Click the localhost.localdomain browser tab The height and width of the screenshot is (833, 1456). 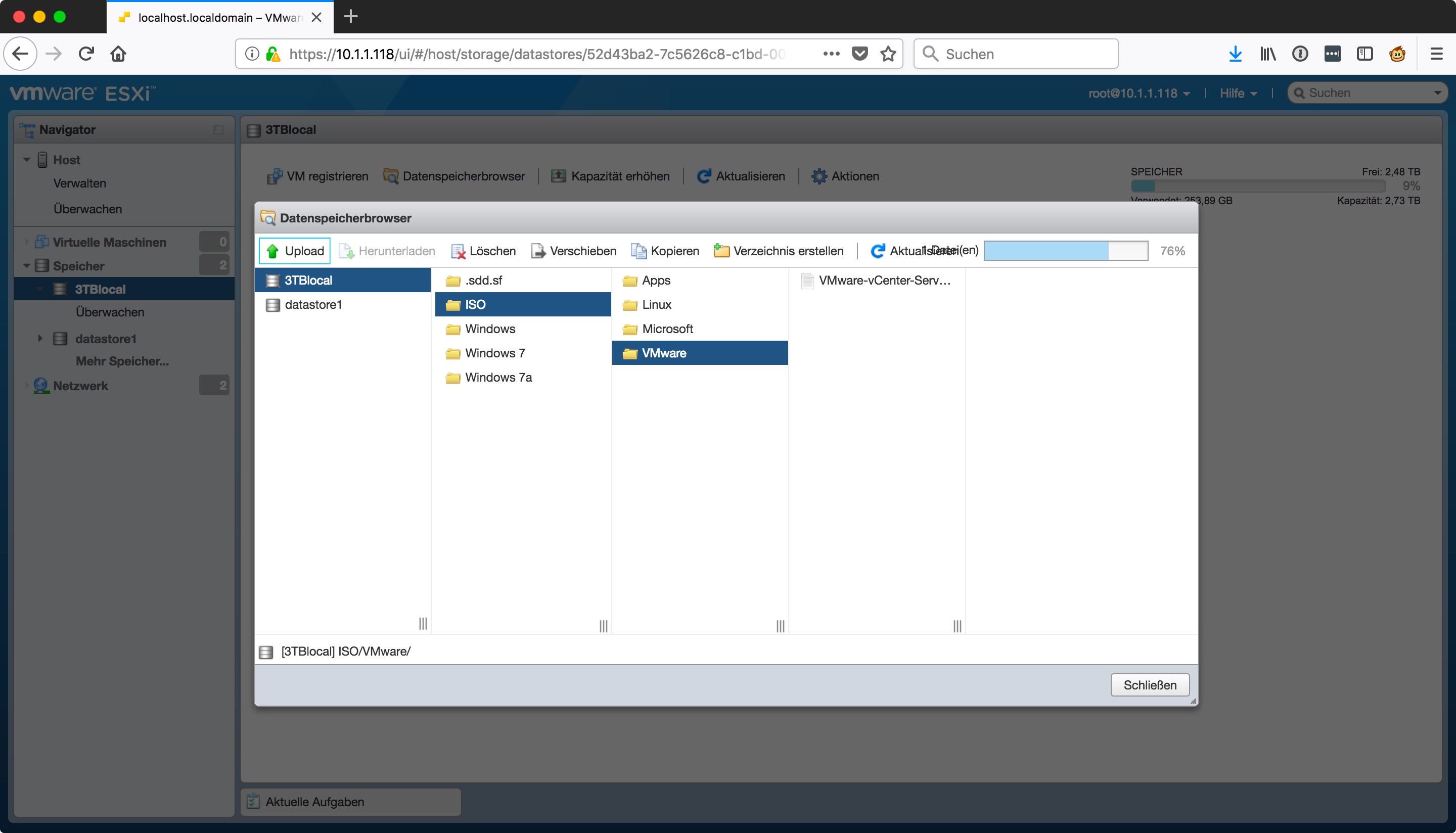coord(220,17)
